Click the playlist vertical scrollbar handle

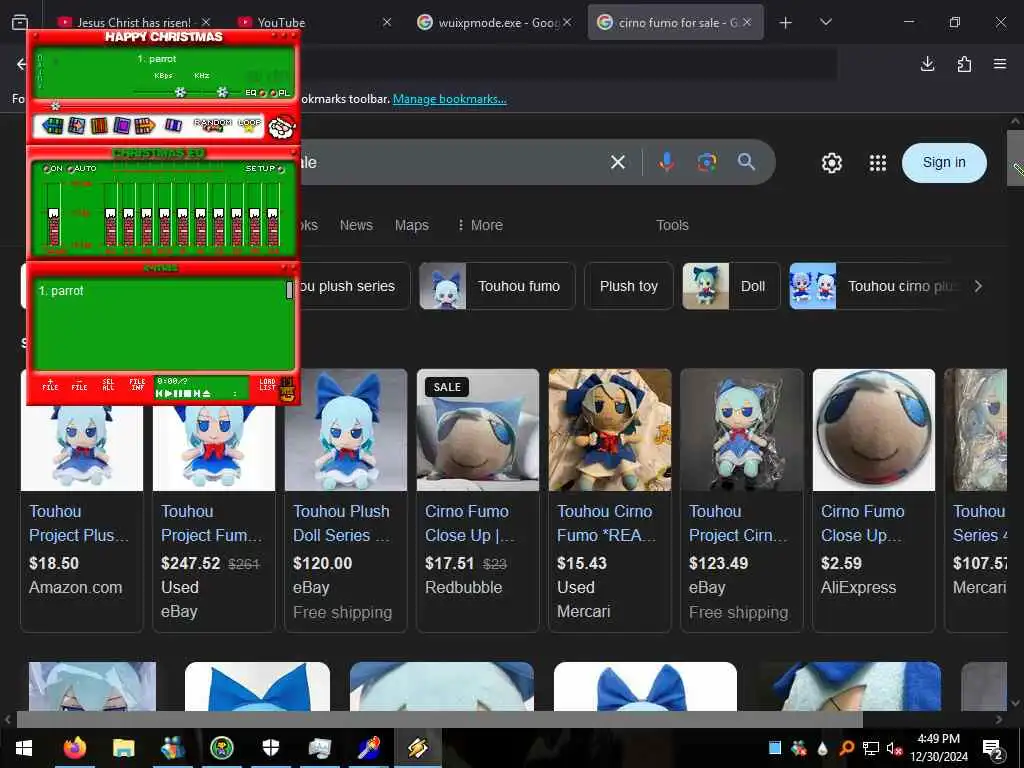289,290
